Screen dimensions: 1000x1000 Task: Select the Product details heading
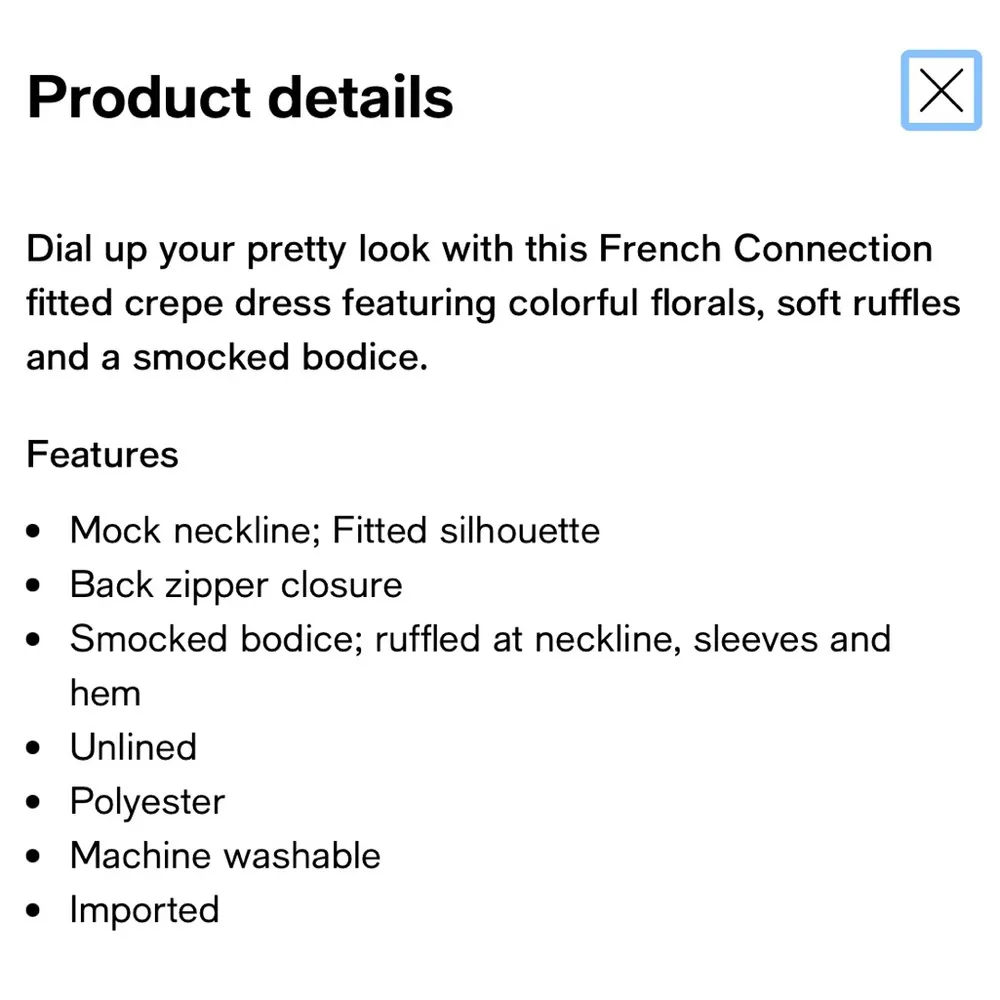click(x=240, y=96)
